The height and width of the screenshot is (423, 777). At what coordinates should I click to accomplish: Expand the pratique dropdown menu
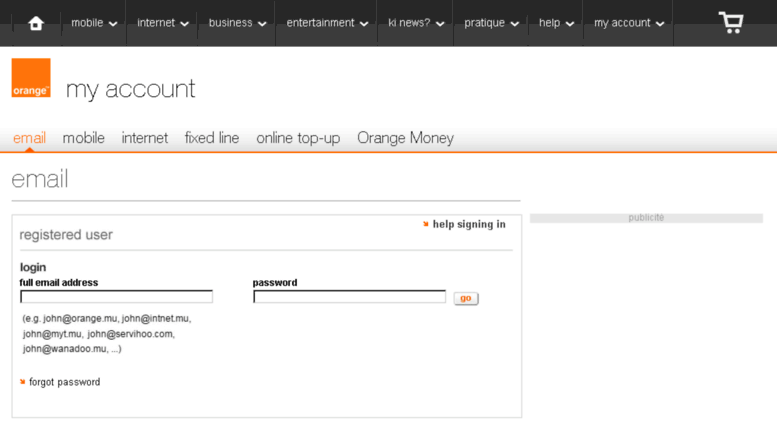tap(492, 23)
